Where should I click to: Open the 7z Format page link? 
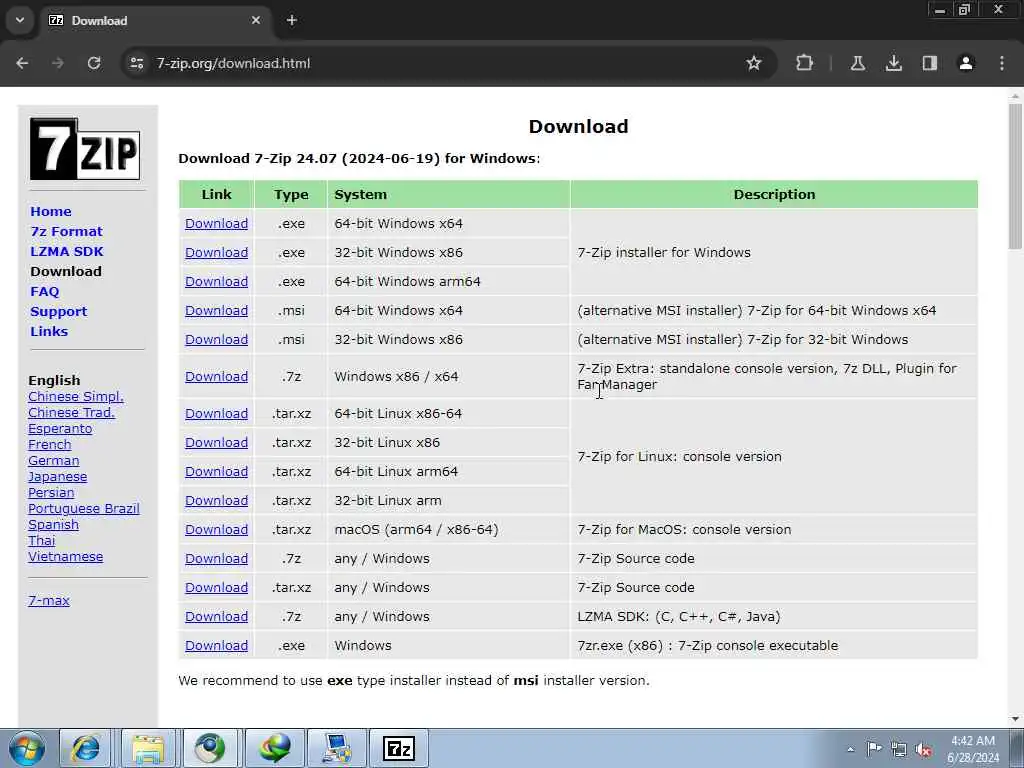click(x=67, y=232)
